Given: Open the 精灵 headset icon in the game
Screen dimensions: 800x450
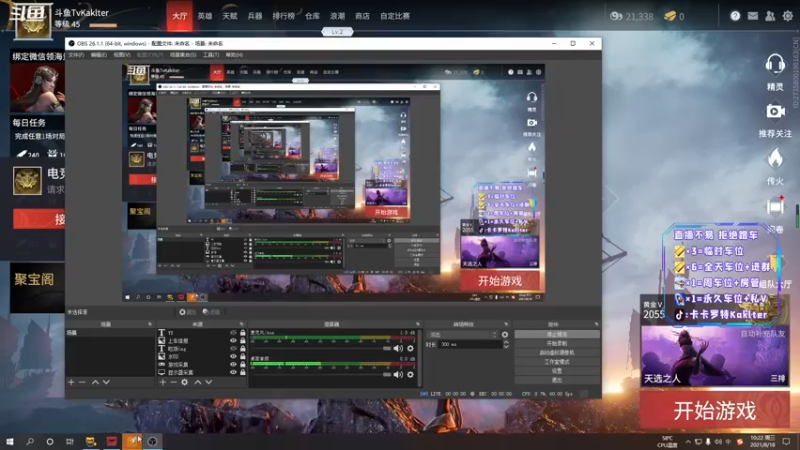Looking at the screenshot, I should click(775, 65).
